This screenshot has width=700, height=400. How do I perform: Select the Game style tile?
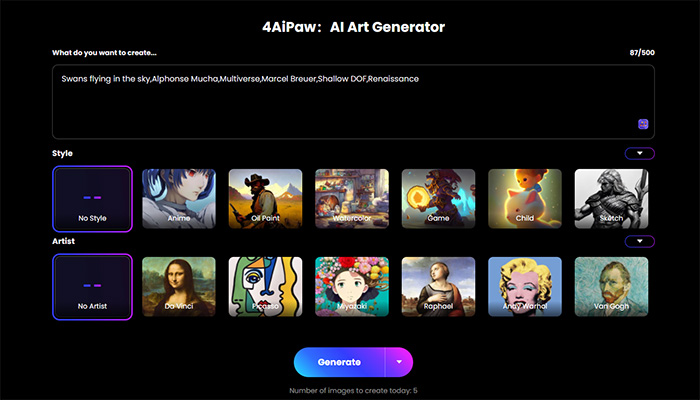pyautogui.click(x=438, y=199)
